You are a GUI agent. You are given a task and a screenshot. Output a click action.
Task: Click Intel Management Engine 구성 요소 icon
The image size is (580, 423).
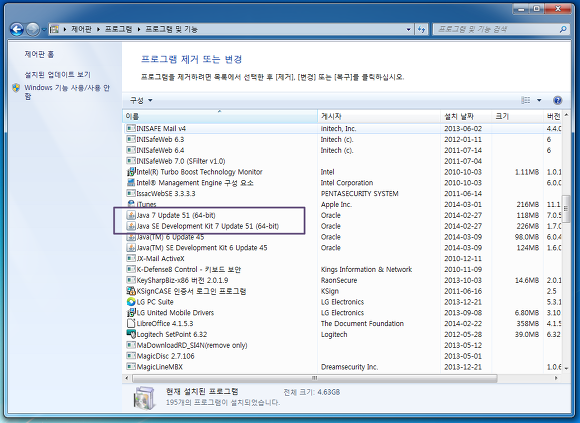tap(131, 183)
